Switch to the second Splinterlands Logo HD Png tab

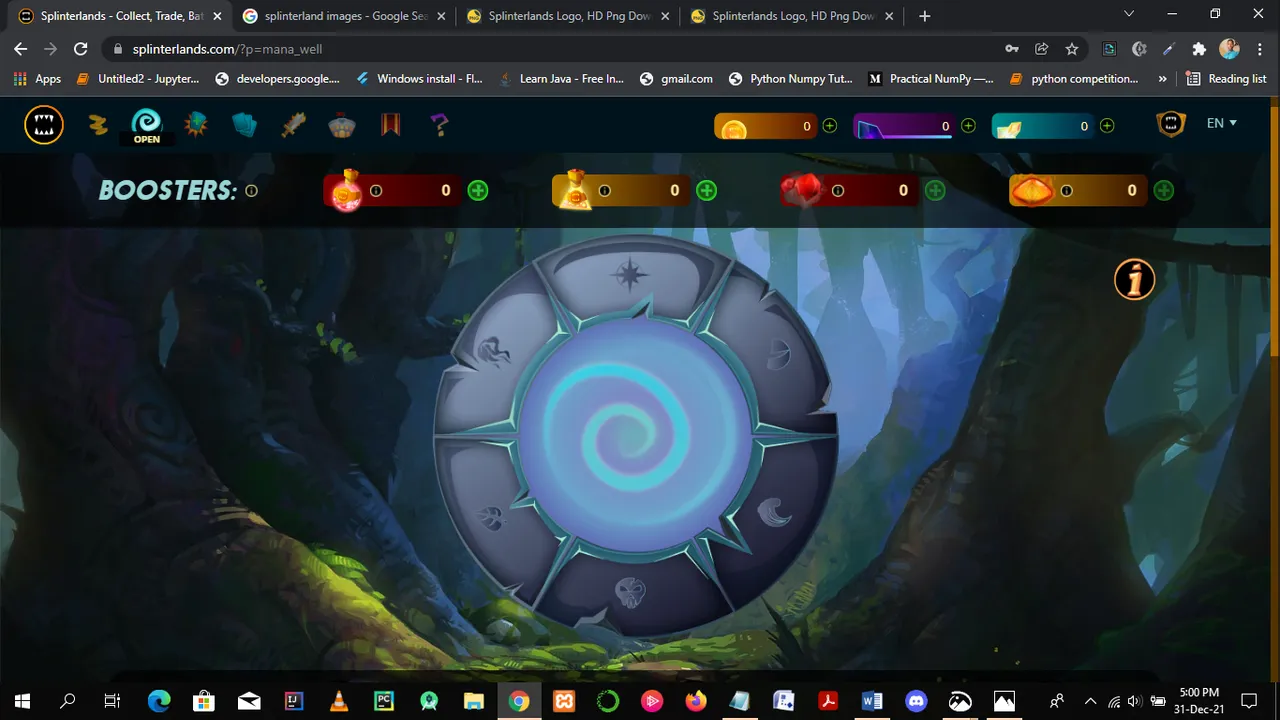(x=792, y=16)
